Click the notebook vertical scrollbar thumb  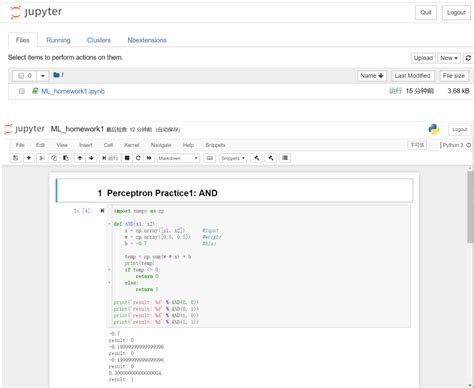(470, 206)
